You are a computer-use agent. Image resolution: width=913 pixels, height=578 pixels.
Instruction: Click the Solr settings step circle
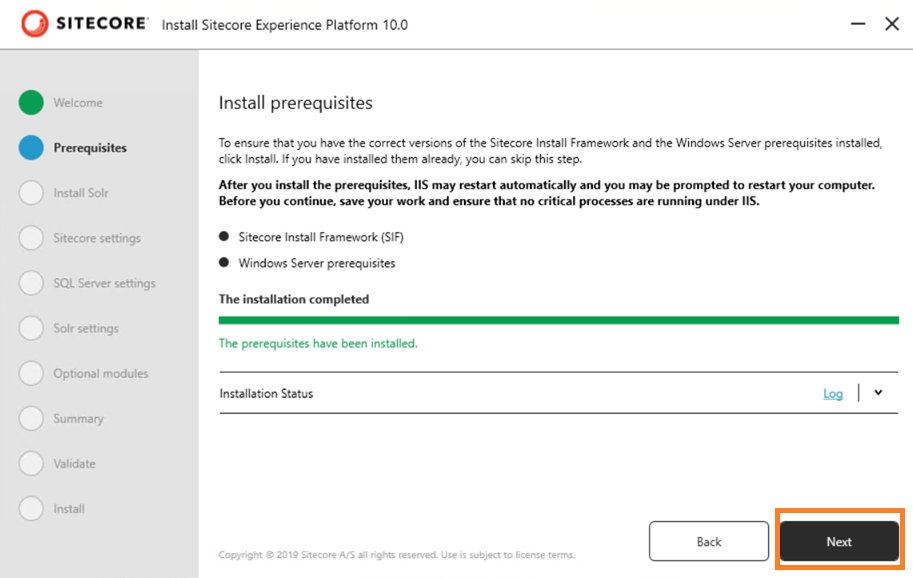[x=31, y=328]
